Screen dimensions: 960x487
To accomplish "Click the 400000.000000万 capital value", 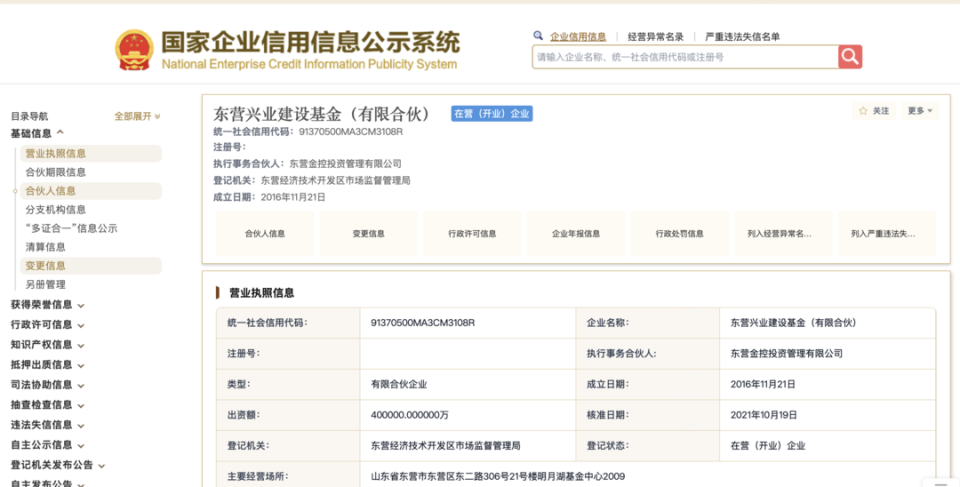I will pyautogui.click(x=410, y=415).
